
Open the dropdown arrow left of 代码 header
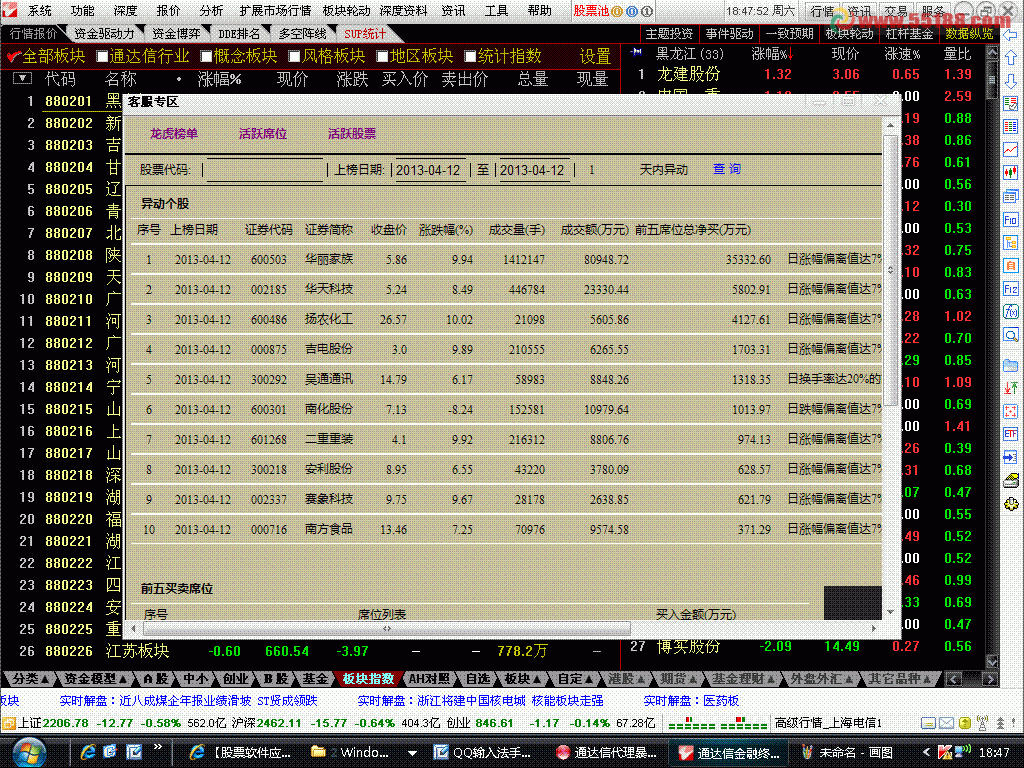(22, 78)
